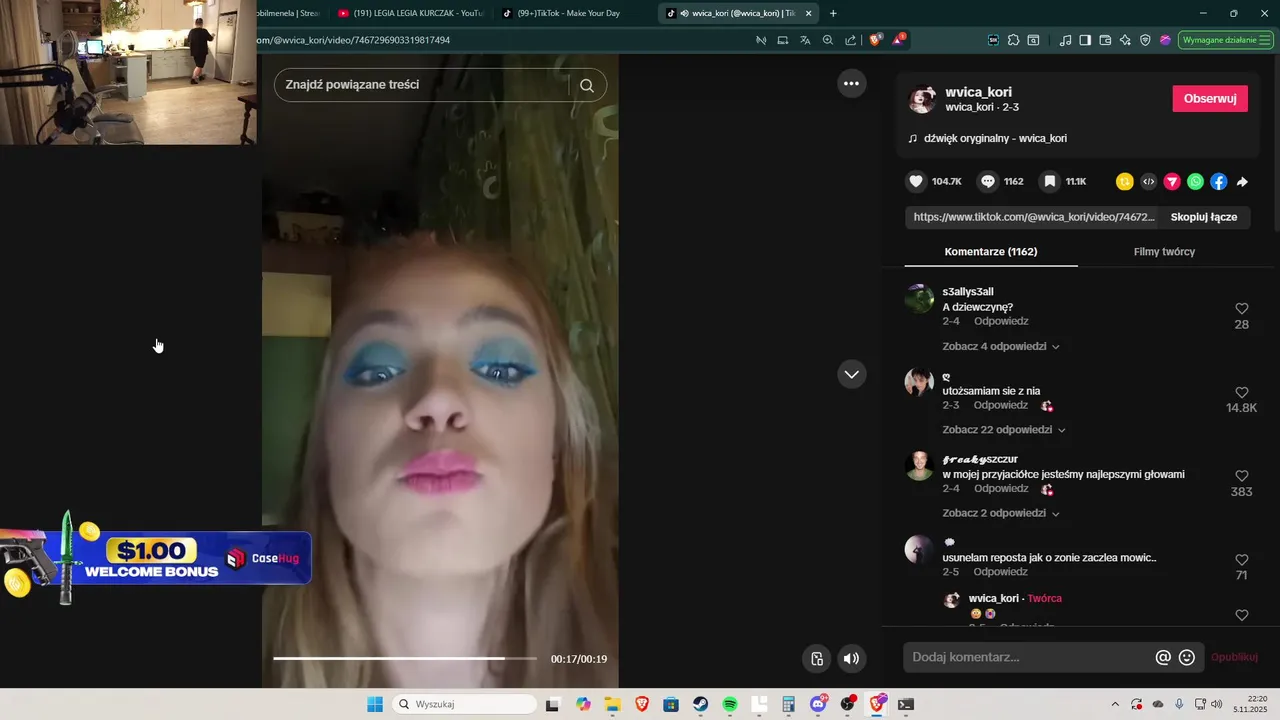Copy link with 'Skopiuj łącze'

coord(1204,217)
